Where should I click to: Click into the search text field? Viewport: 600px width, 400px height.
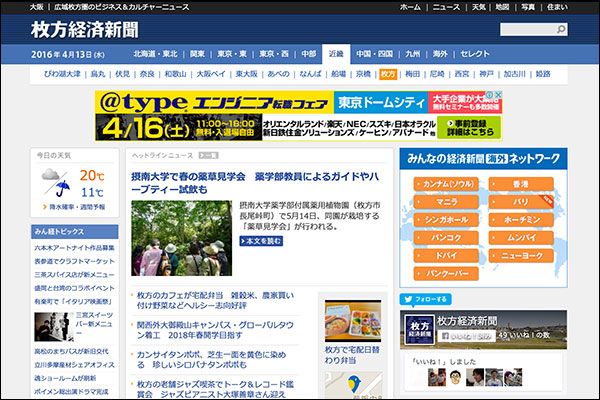[x=532, y=30]
